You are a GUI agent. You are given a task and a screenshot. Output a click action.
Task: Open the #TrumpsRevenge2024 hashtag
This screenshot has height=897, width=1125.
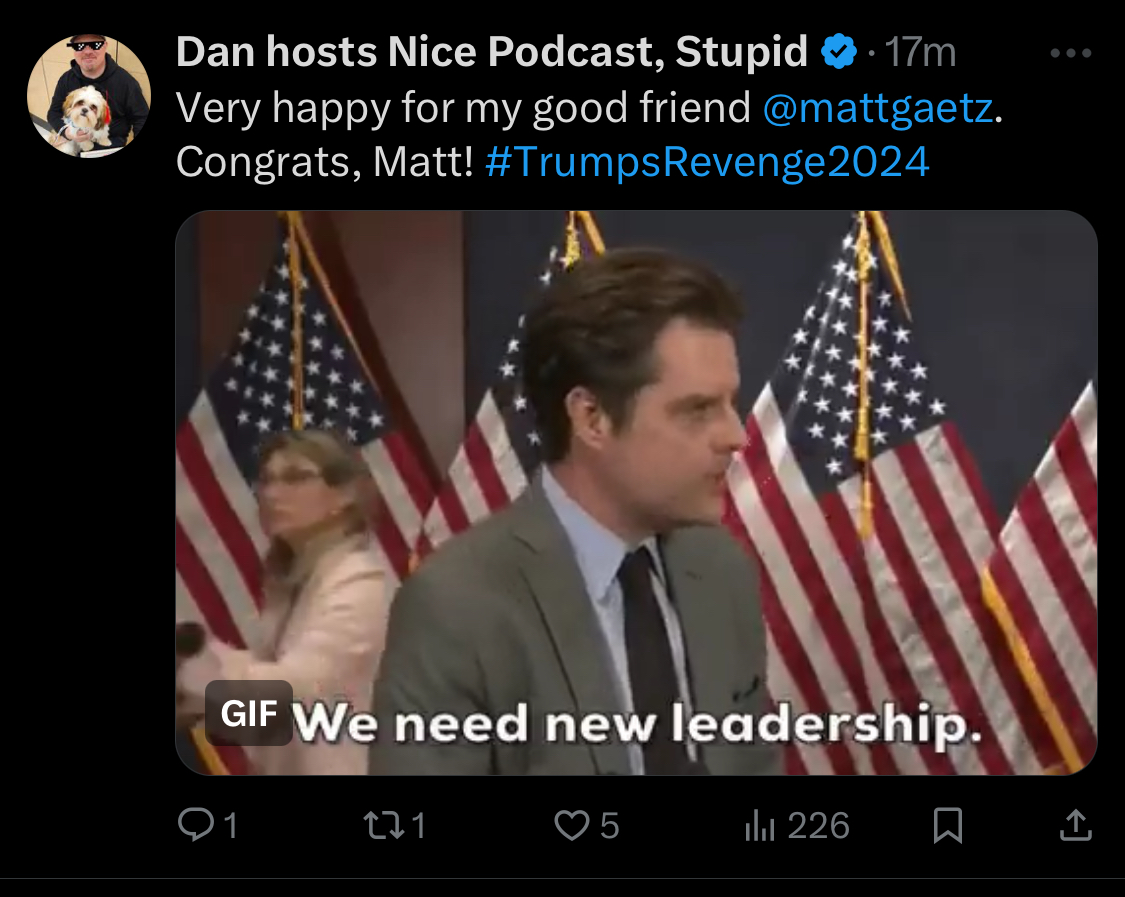(x=707, y=161)
